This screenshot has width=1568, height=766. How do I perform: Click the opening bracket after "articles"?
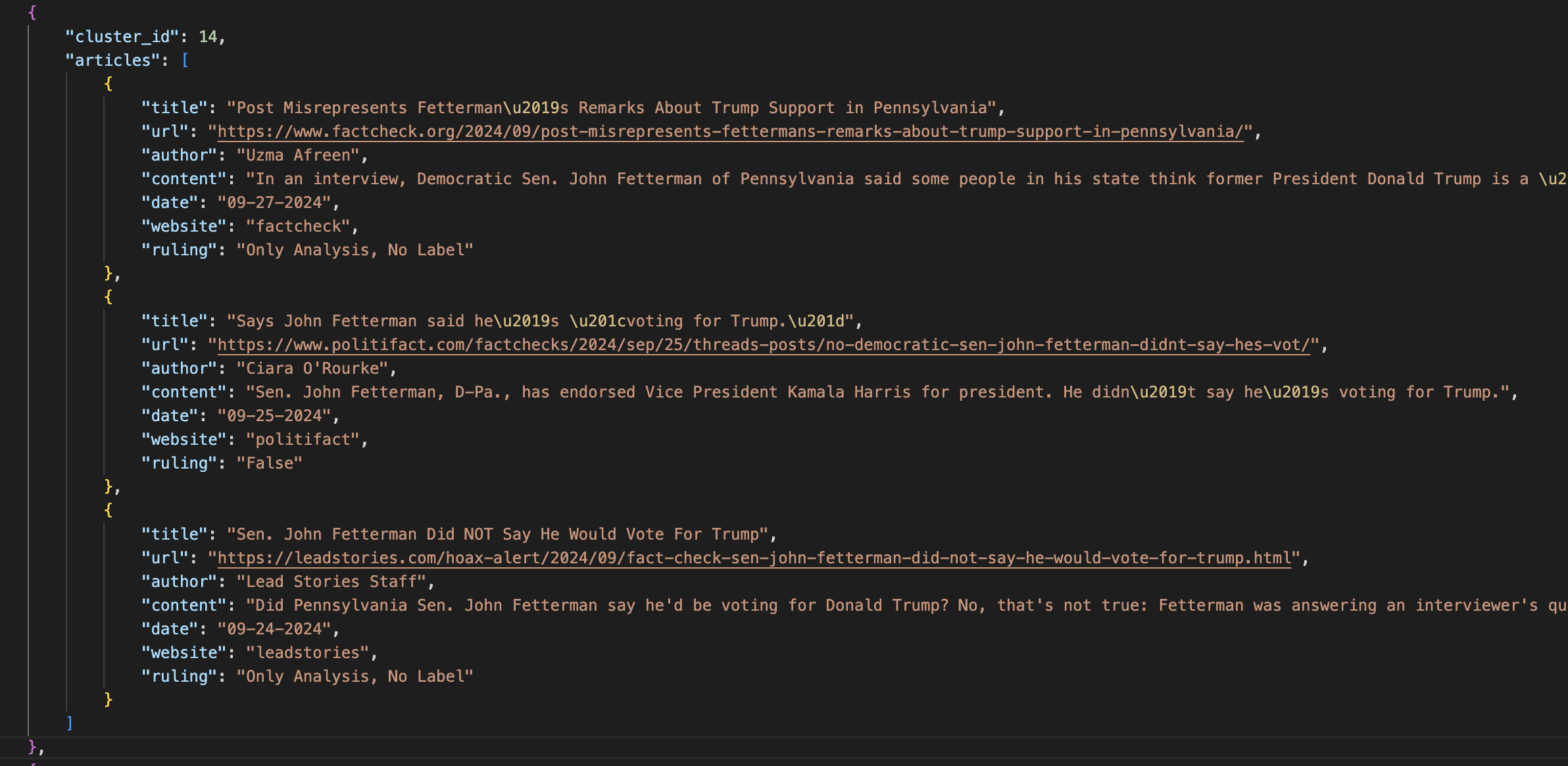click(185, 61)
